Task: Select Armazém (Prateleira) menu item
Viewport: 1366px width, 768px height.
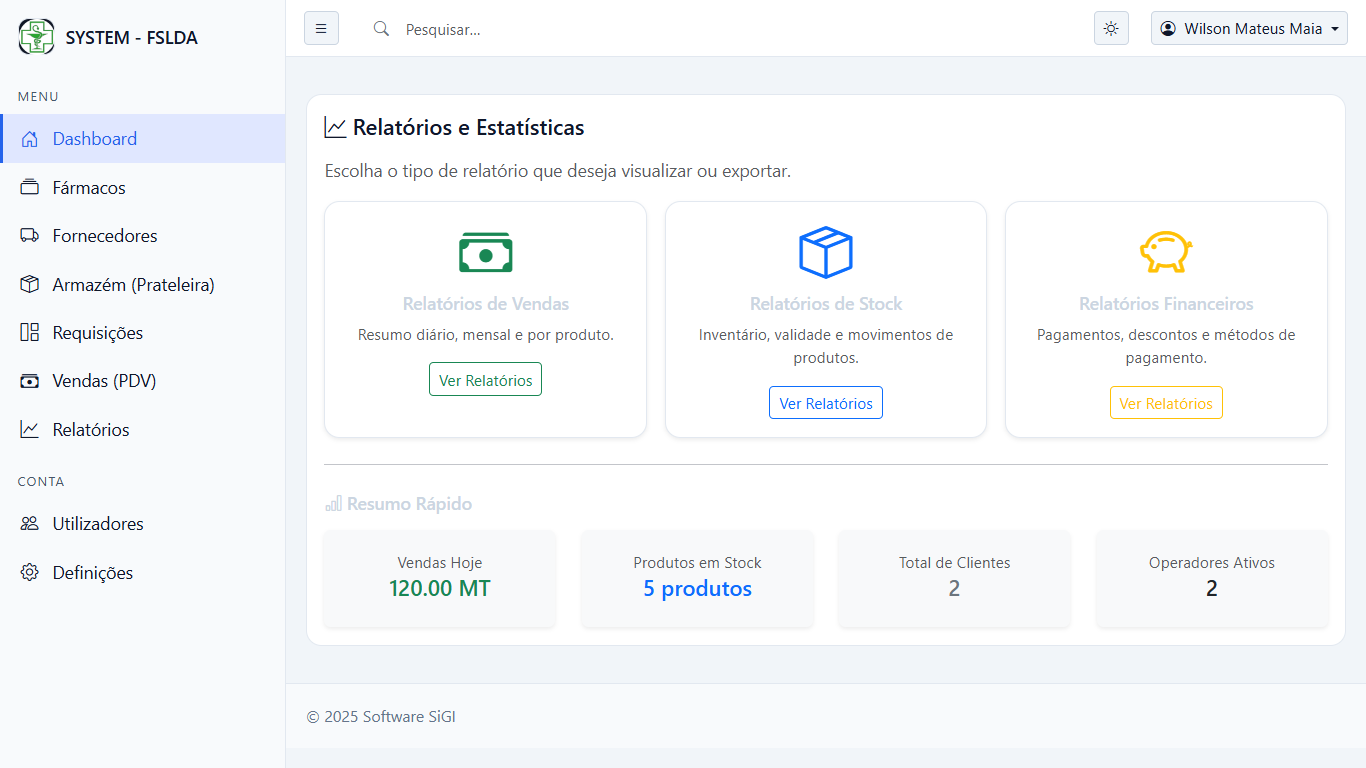Action: click(x=133, y=285)
